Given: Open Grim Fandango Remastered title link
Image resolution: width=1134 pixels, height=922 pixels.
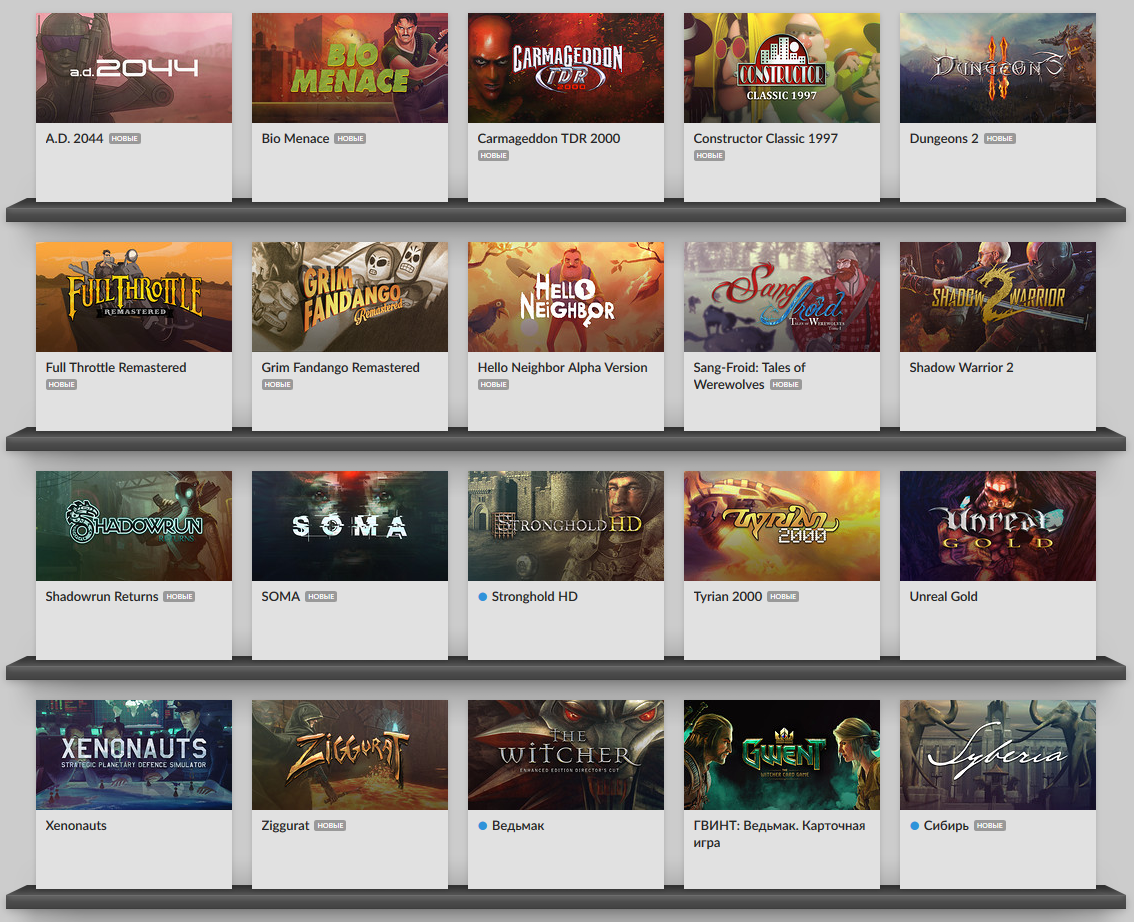Looking at the screenshot, I should click(341, 367).
